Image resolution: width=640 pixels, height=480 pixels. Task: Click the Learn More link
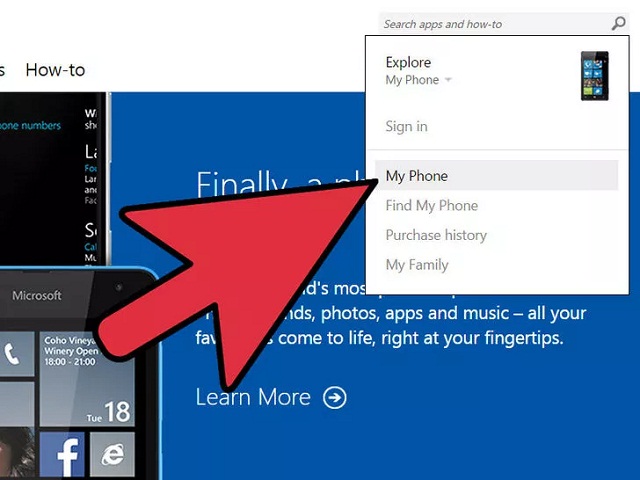253,397
